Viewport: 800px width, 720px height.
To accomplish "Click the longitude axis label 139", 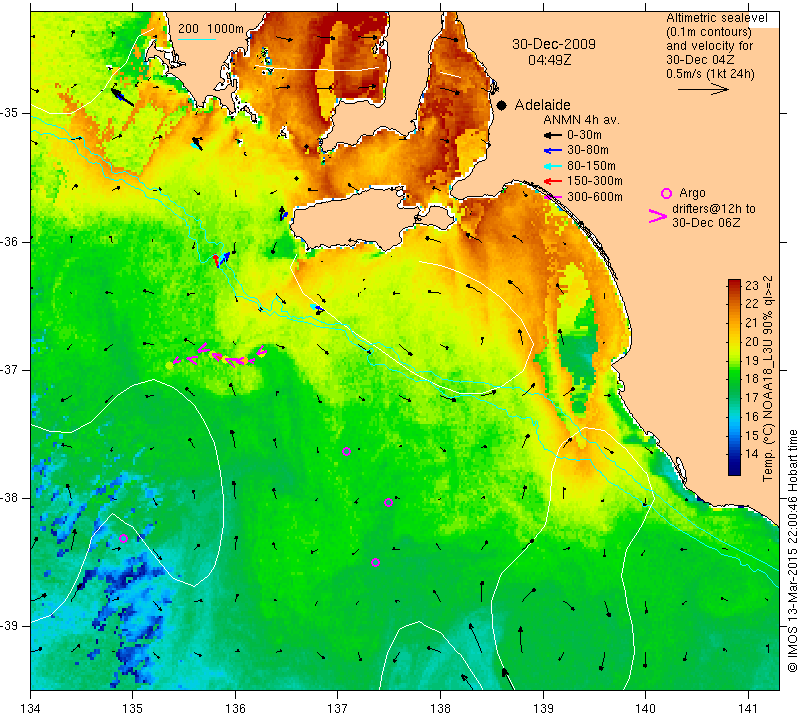I will coord(543,709).
